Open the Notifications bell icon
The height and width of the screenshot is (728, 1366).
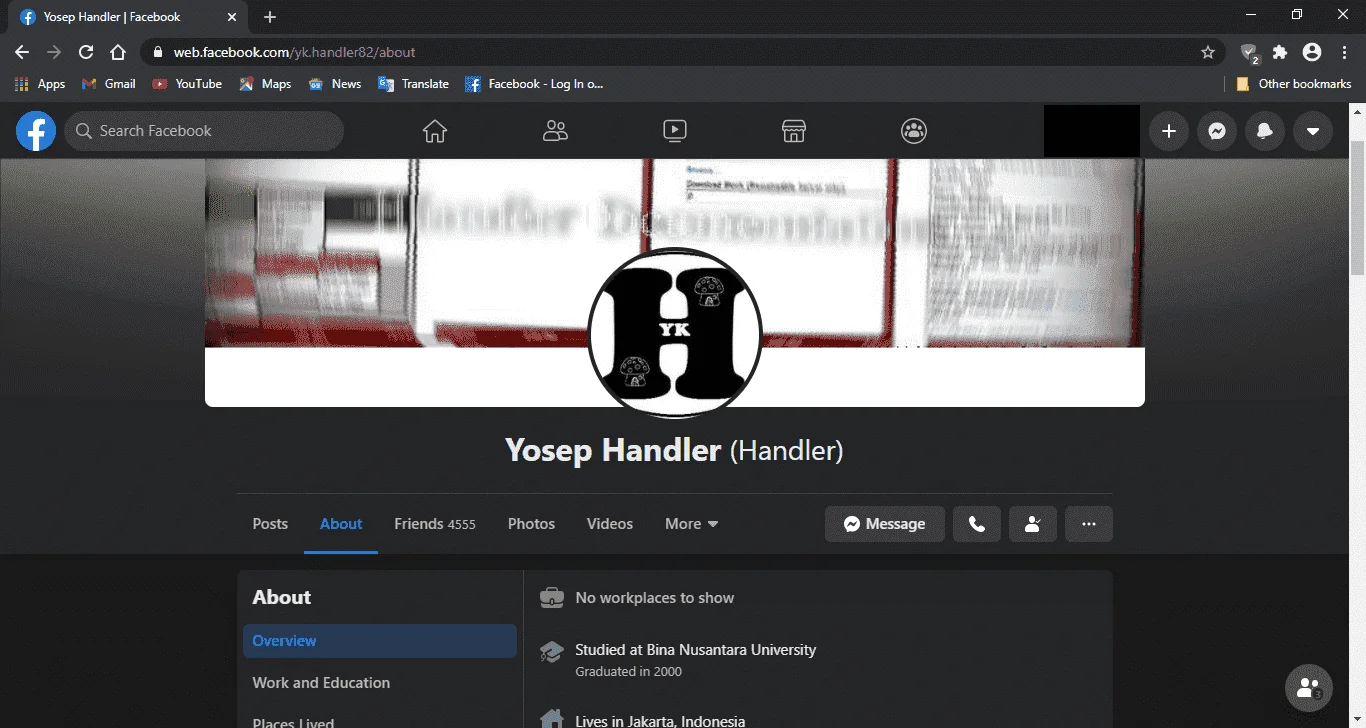pyautogui.click(x=1264, y=131)
